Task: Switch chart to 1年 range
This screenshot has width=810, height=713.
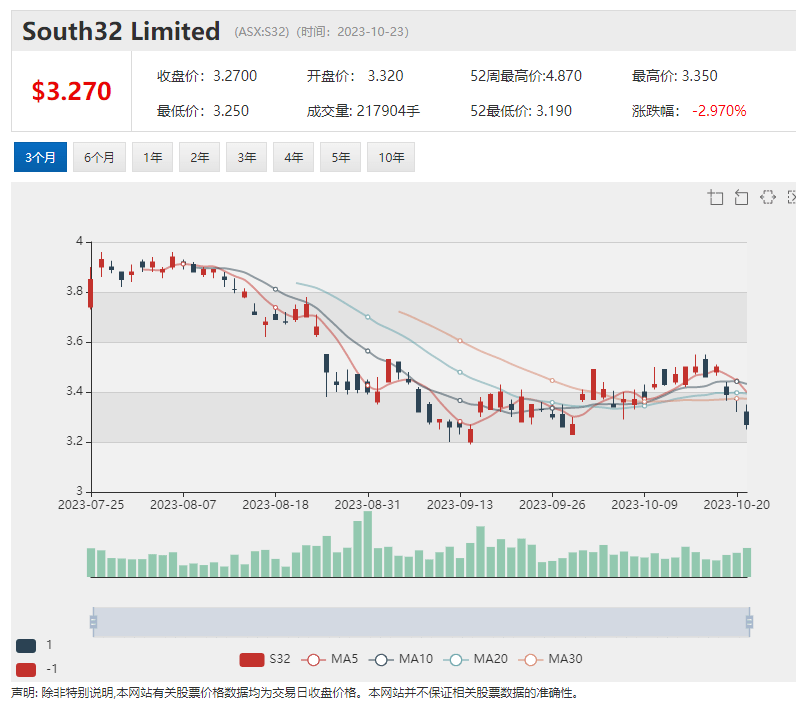Action: 153,157
